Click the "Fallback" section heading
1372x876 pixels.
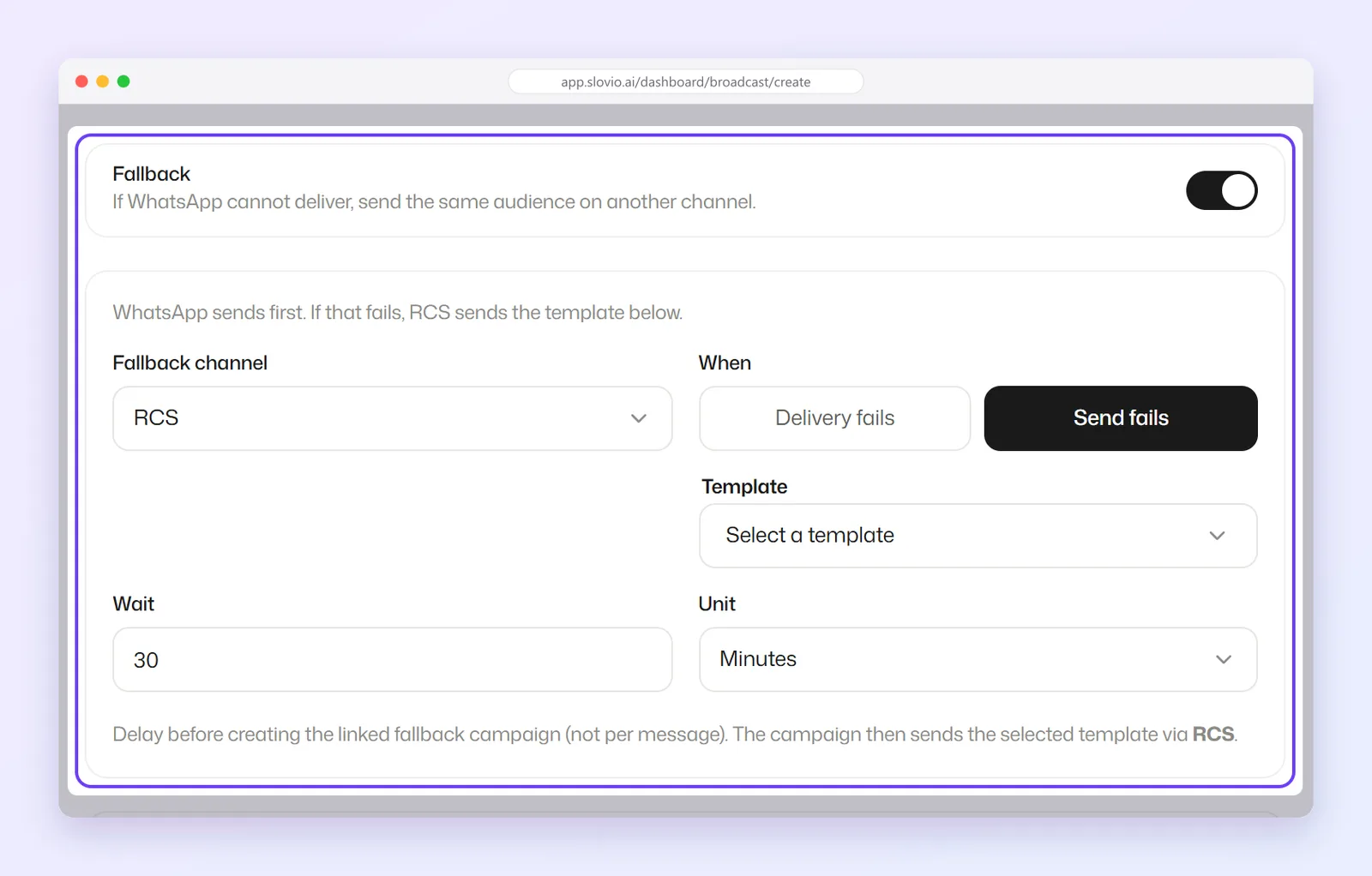(x=152, y=174)
